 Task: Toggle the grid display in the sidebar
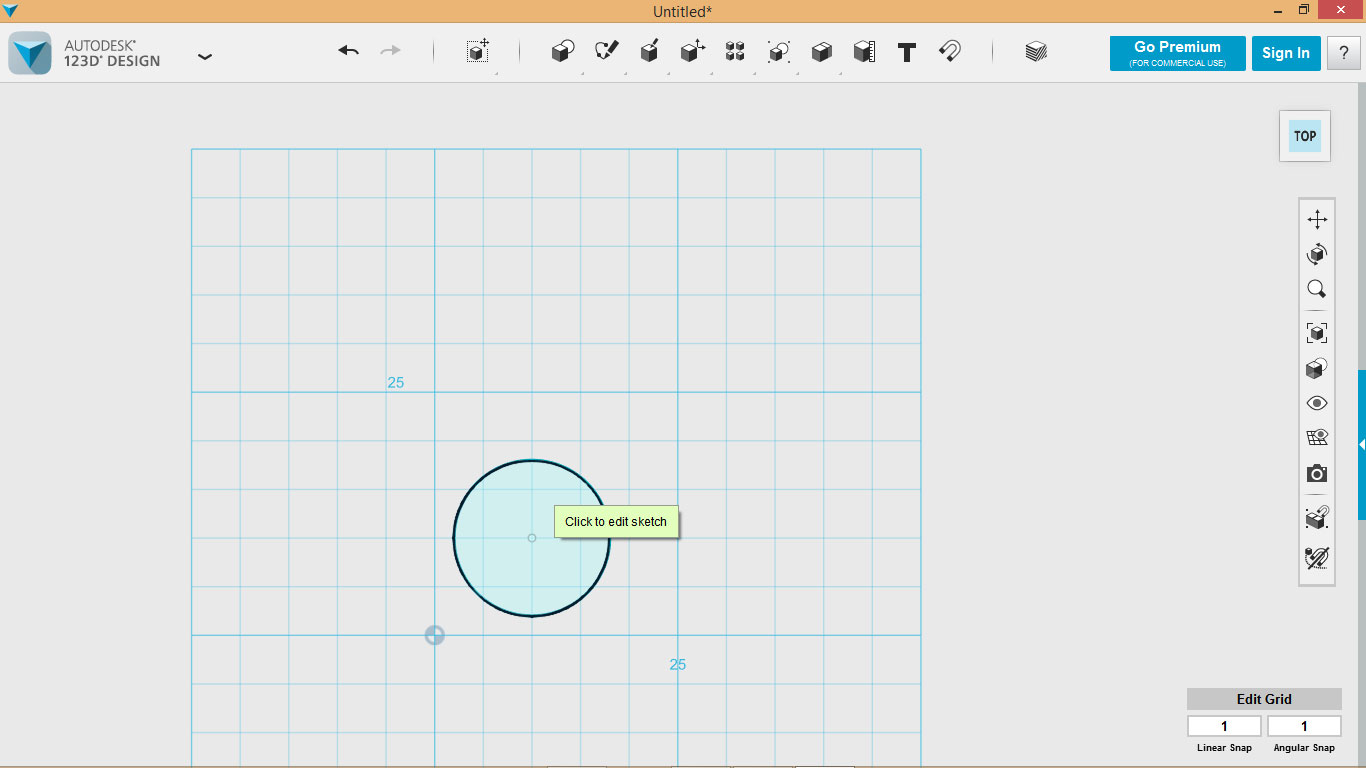(x=1316, y=437)
